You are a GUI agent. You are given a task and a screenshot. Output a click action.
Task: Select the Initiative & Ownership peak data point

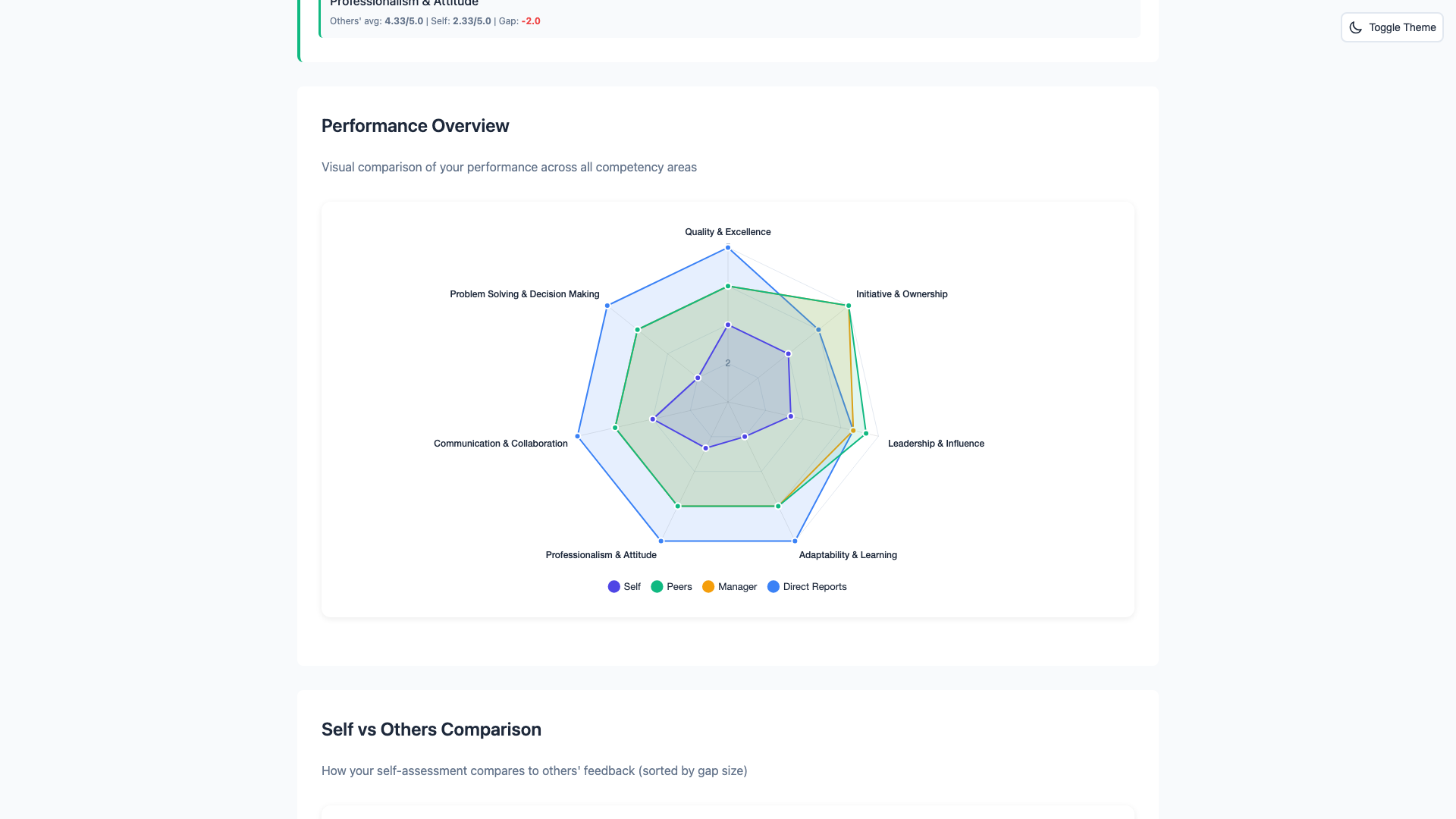pyautogui.click(x=848, y=306)
